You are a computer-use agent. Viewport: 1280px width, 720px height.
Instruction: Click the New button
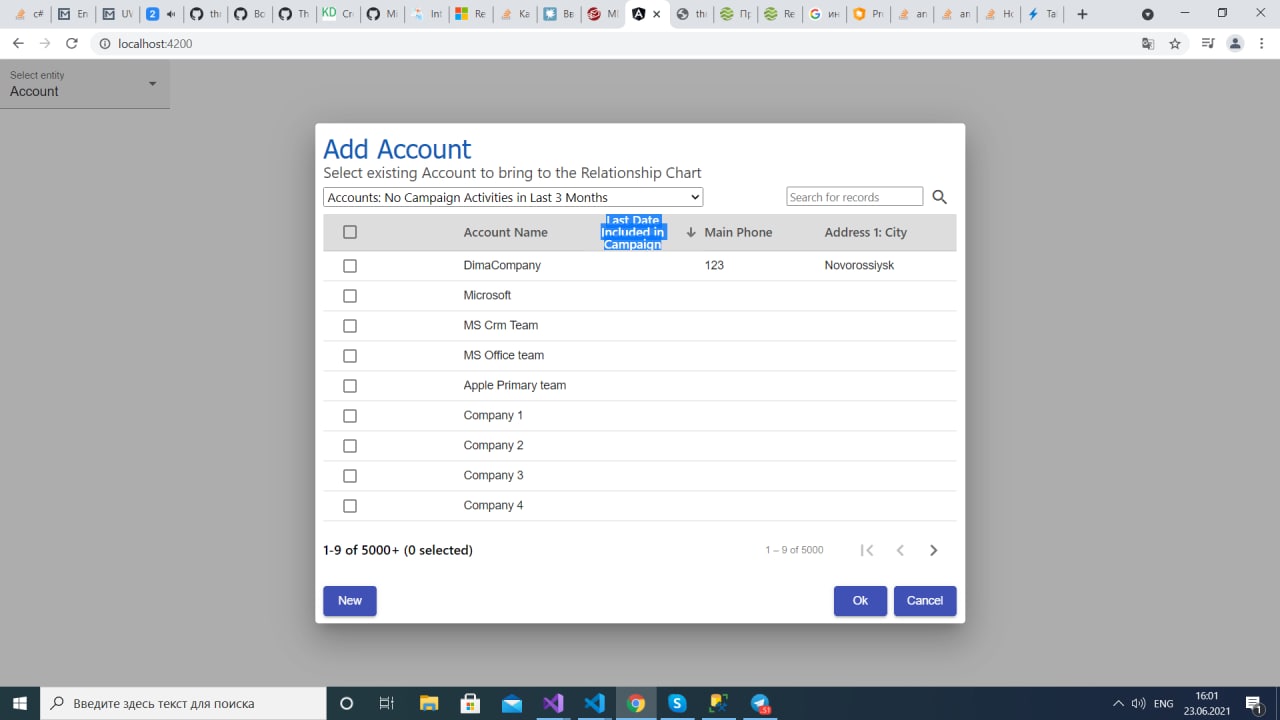(350, 601)
